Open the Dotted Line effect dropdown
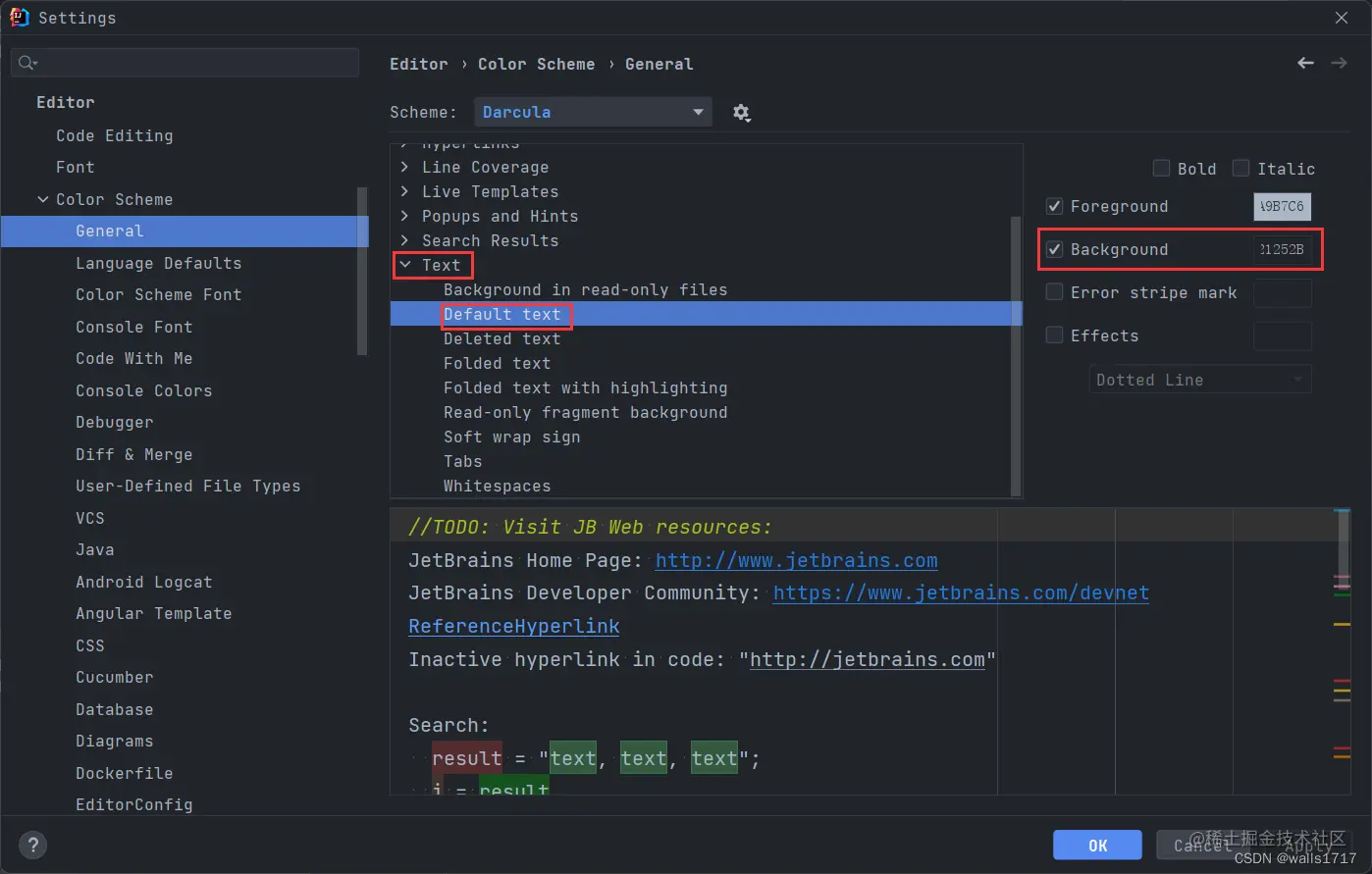 [1200, 380]
